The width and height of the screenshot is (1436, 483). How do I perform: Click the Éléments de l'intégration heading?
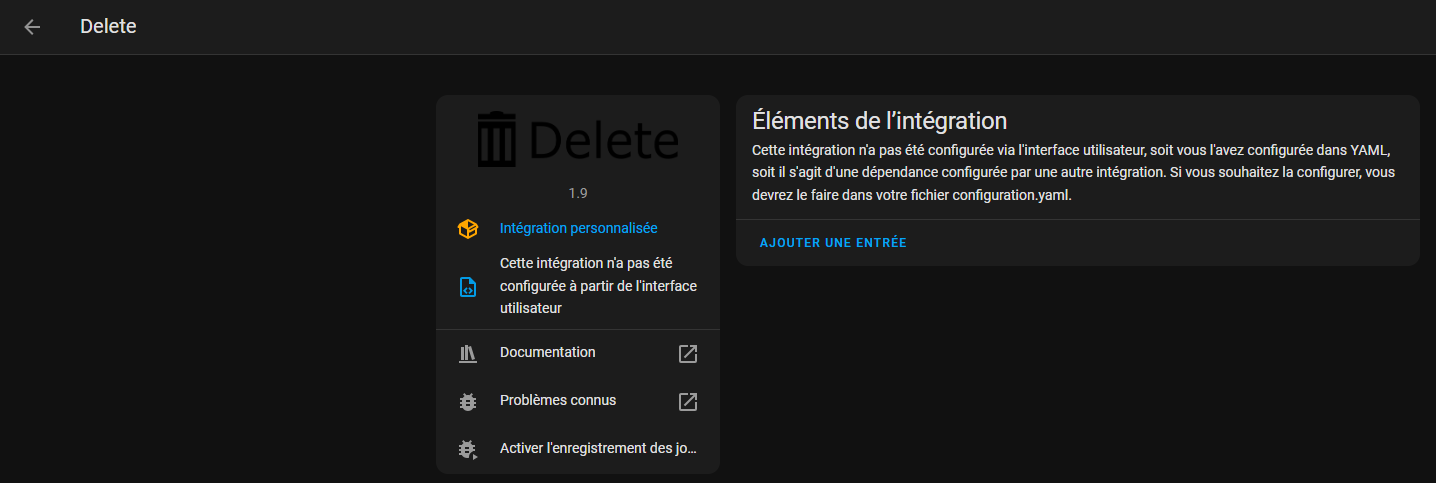point(879,121)
